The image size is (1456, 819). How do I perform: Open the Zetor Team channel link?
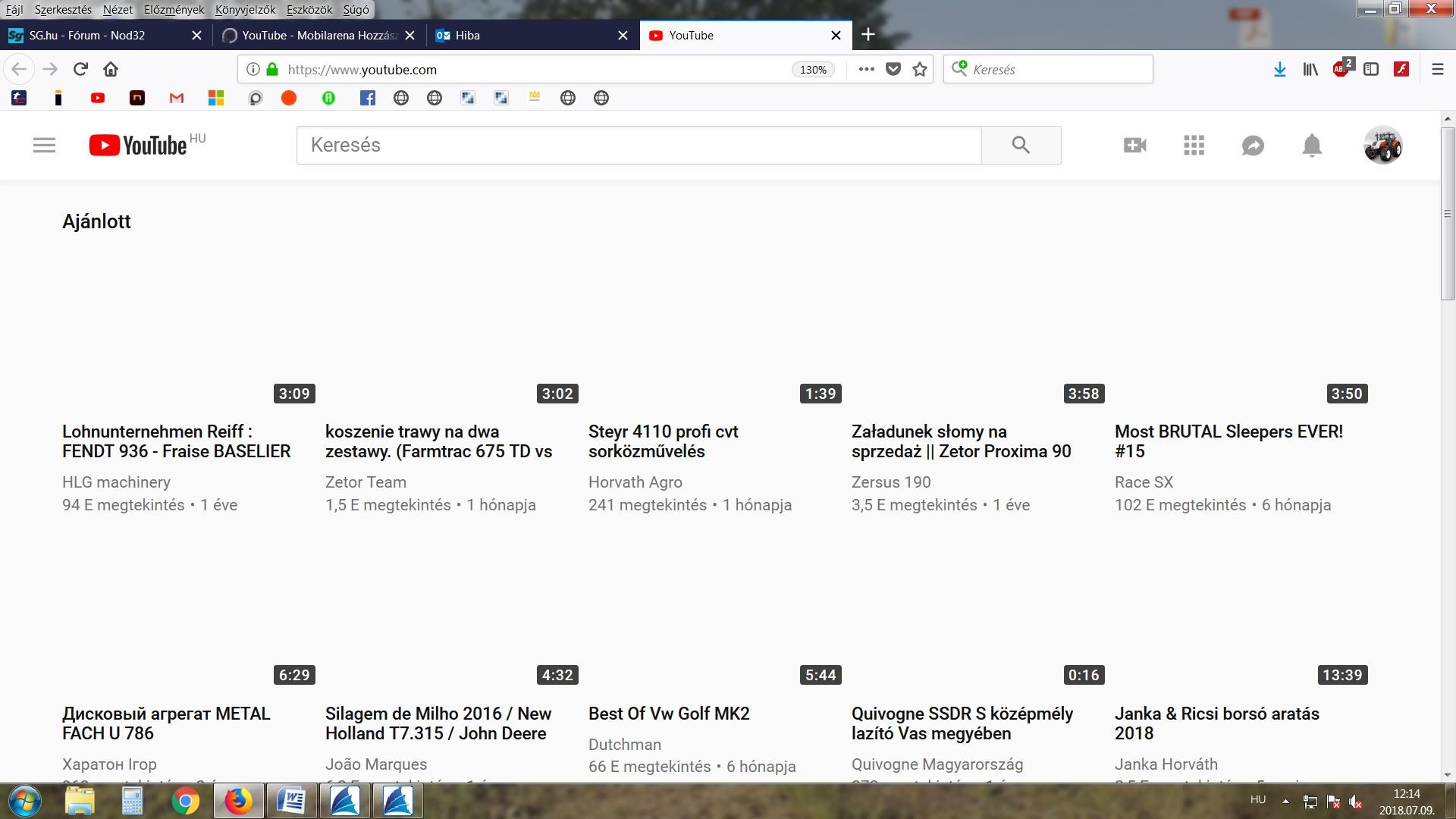tap(366, 482)
